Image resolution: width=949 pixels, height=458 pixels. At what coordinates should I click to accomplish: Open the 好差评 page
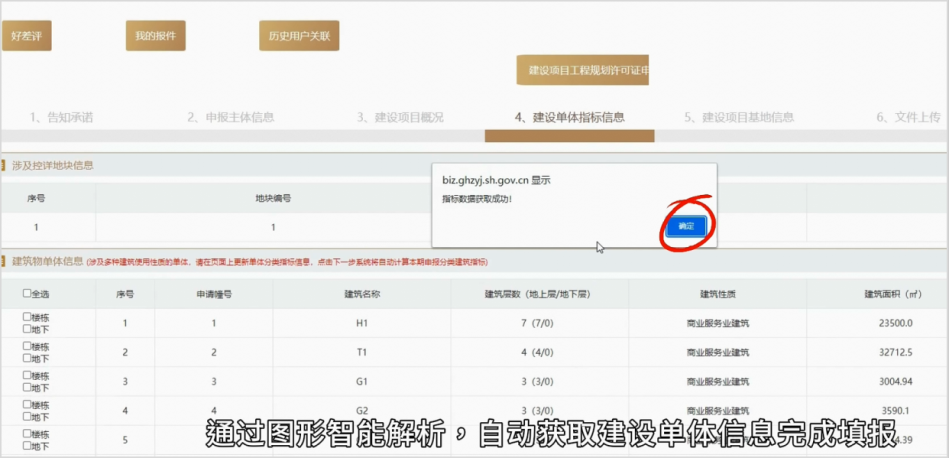coord(25,36)
